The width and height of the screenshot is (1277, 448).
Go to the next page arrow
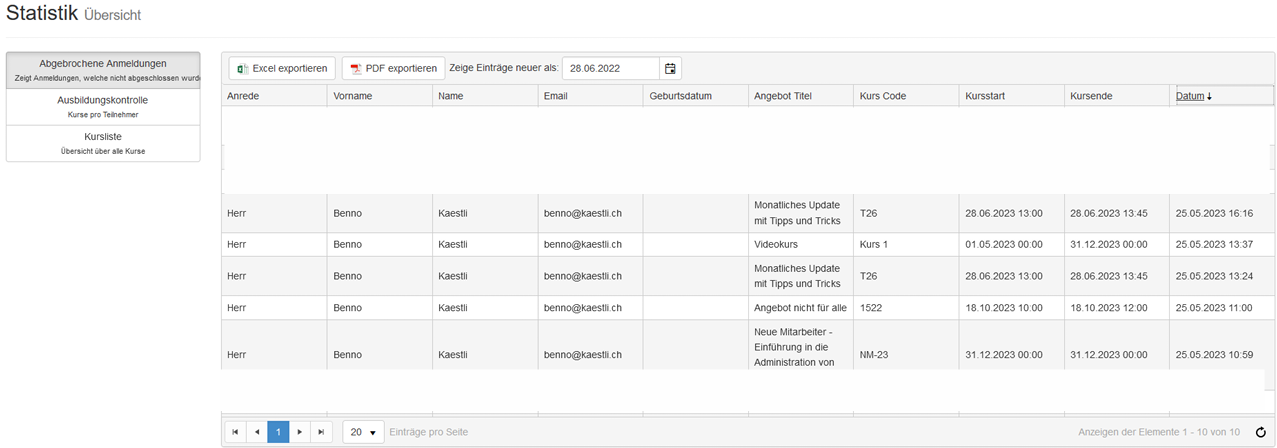(x=299, y=432)
